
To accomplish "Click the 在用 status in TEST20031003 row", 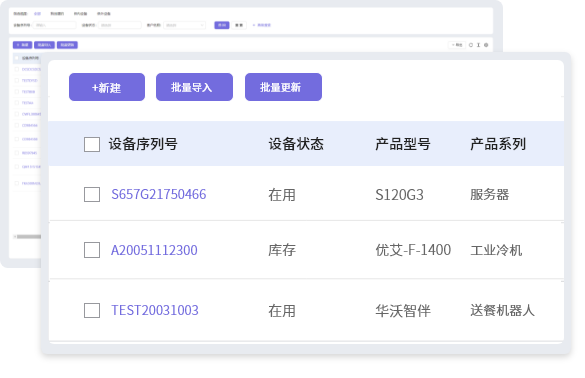I will pos(282,311).
